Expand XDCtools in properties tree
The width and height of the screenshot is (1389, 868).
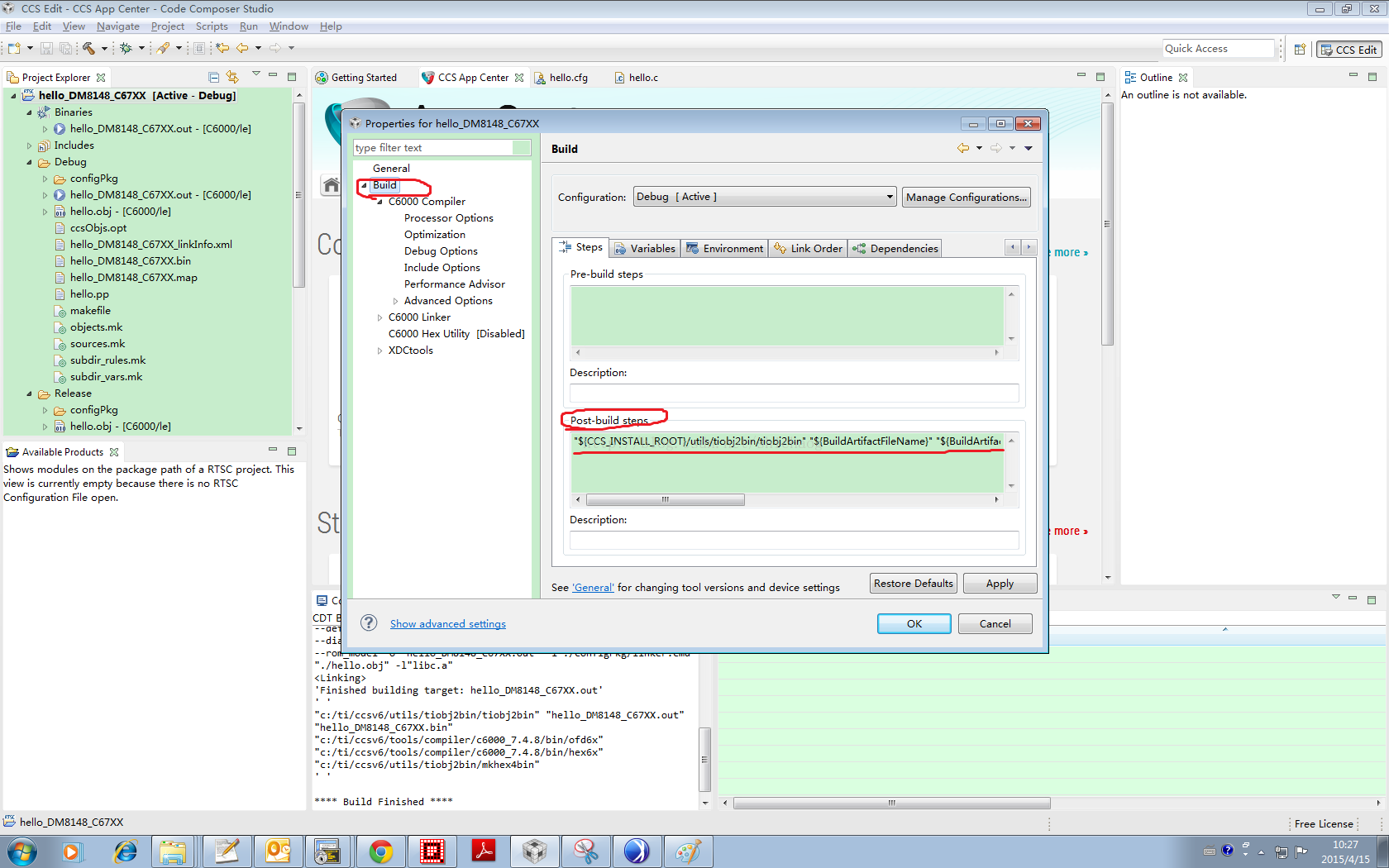(x=379, y=351)
